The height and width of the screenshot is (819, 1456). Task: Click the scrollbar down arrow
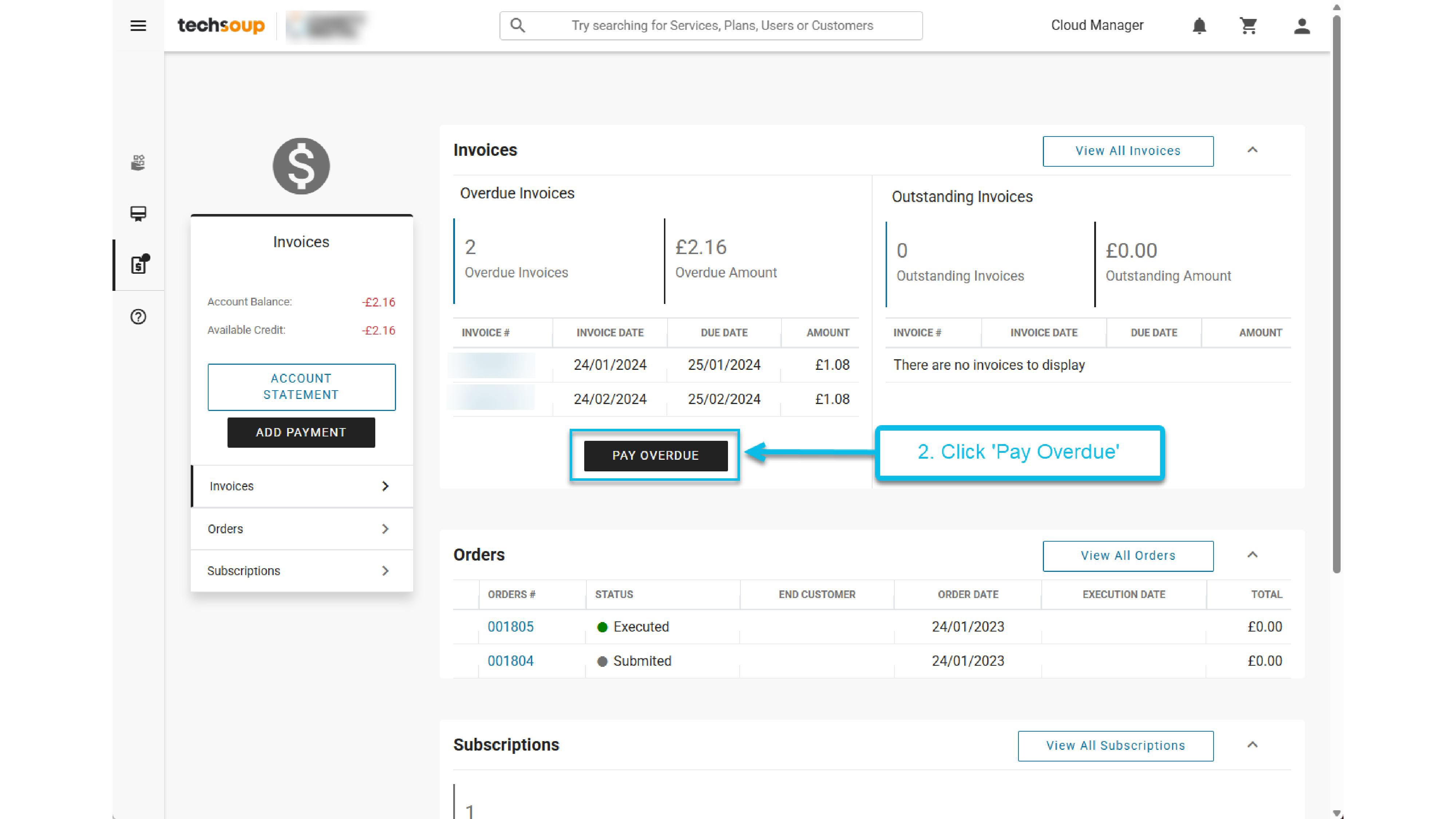1337,813
